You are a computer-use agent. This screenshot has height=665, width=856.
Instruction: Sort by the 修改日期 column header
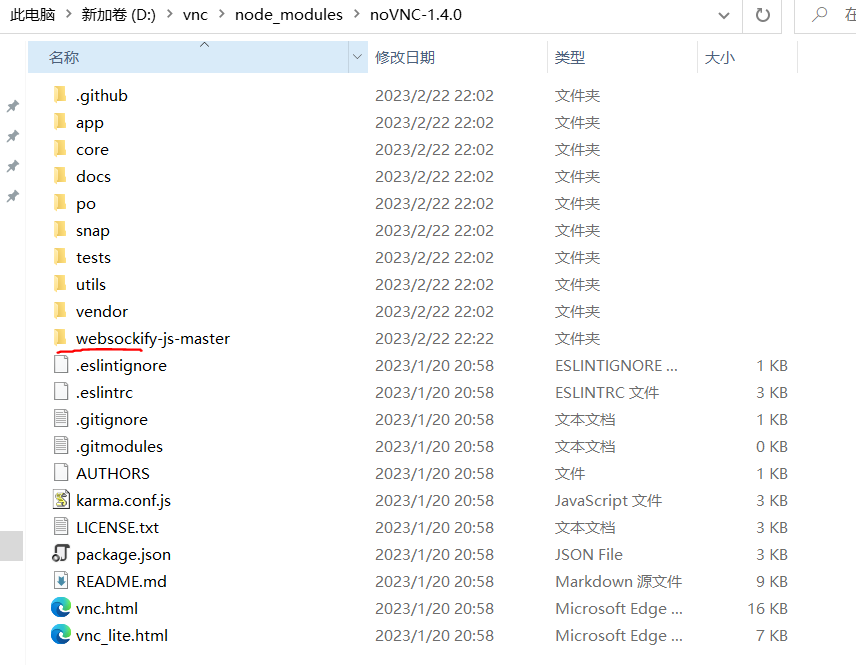(457, 57)
